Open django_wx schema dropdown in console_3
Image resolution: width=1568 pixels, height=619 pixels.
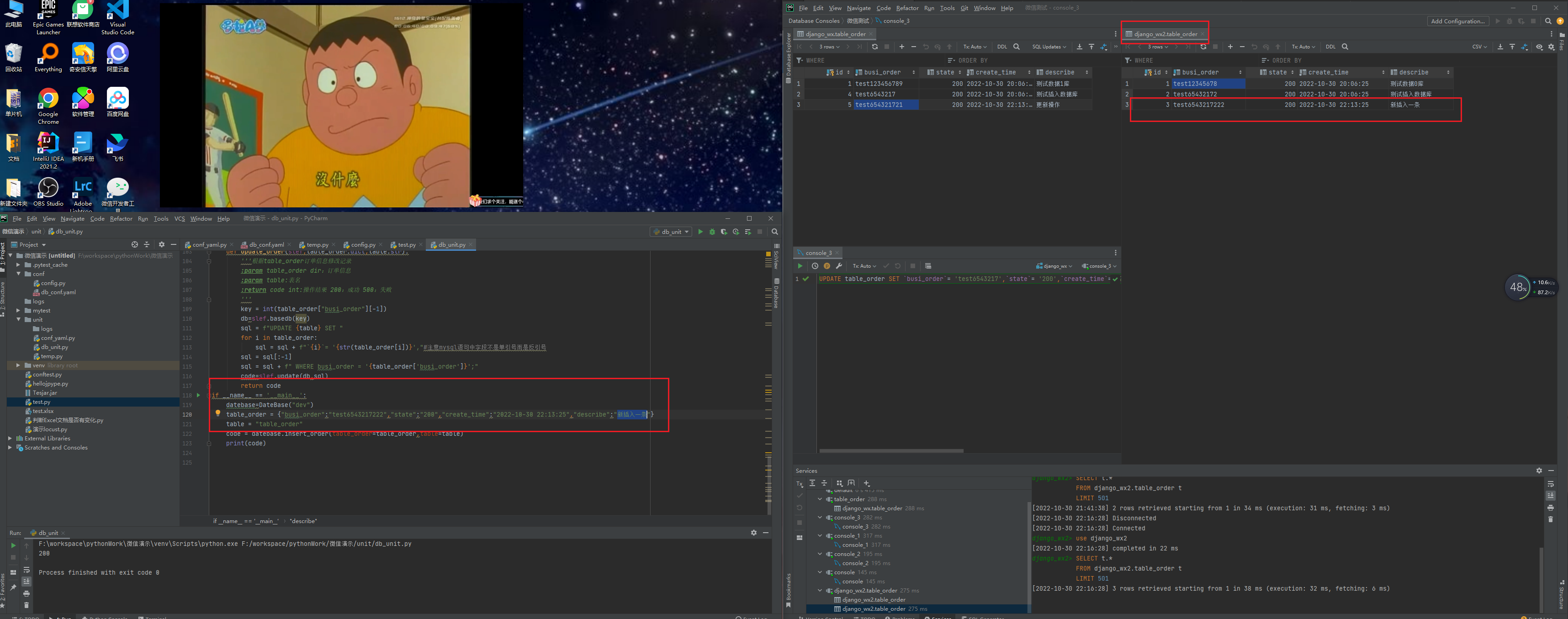click(1054, 266)
